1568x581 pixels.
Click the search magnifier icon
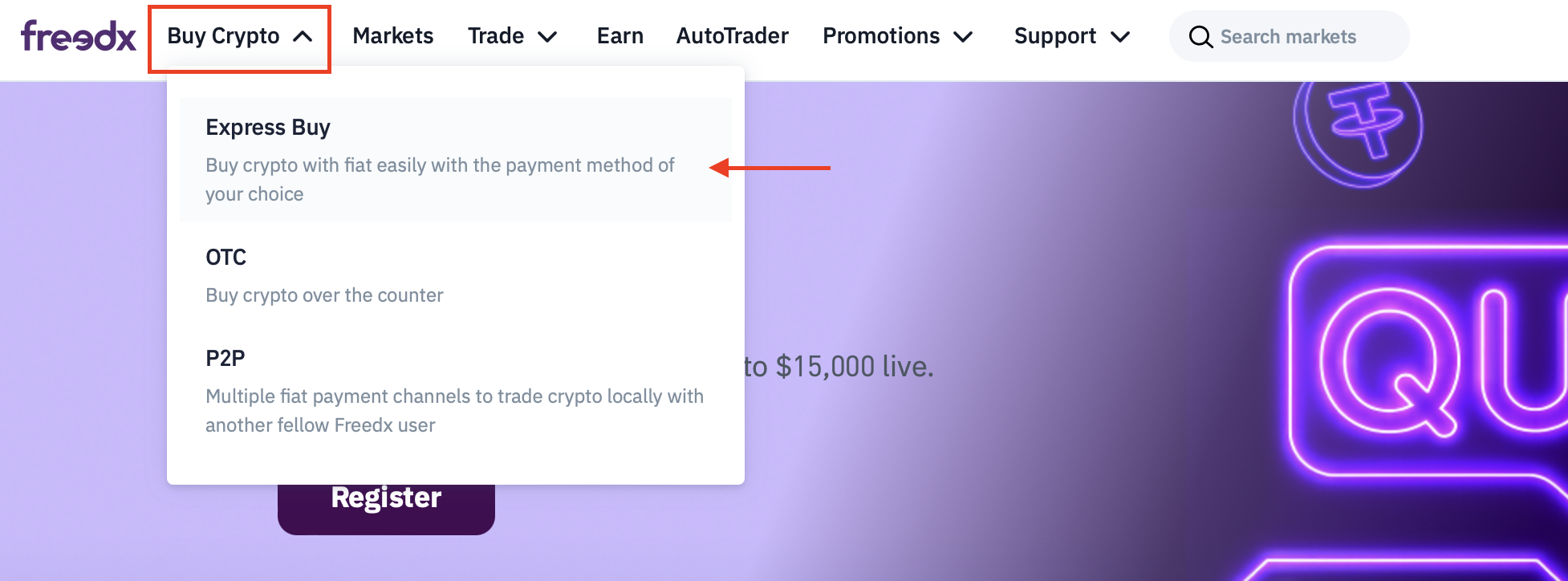pos(1200,37)
